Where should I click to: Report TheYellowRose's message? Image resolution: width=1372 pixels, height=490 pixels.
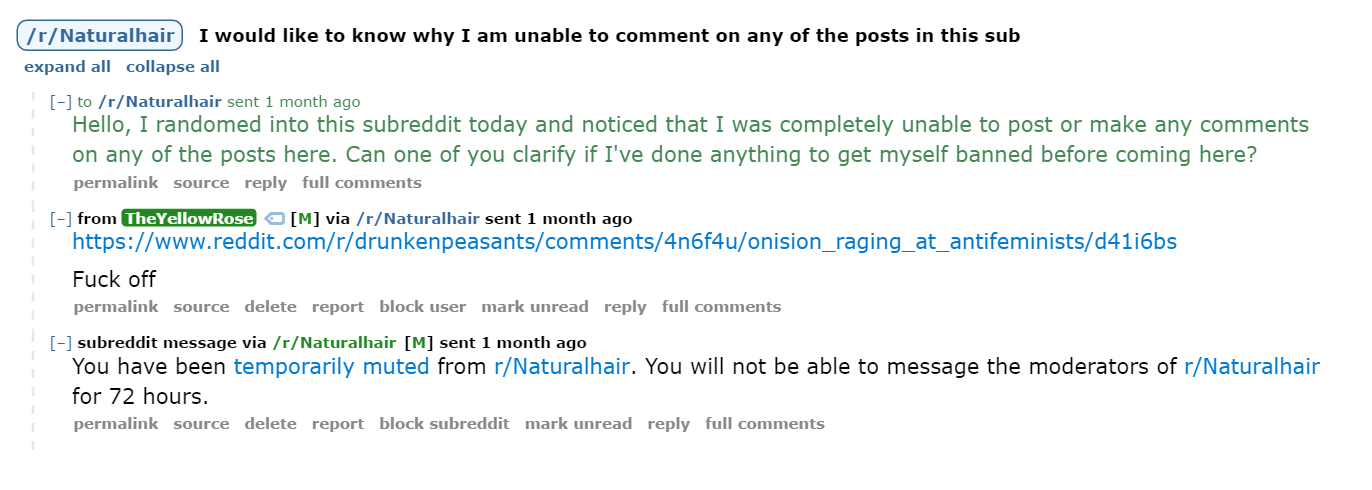(338, 307)
